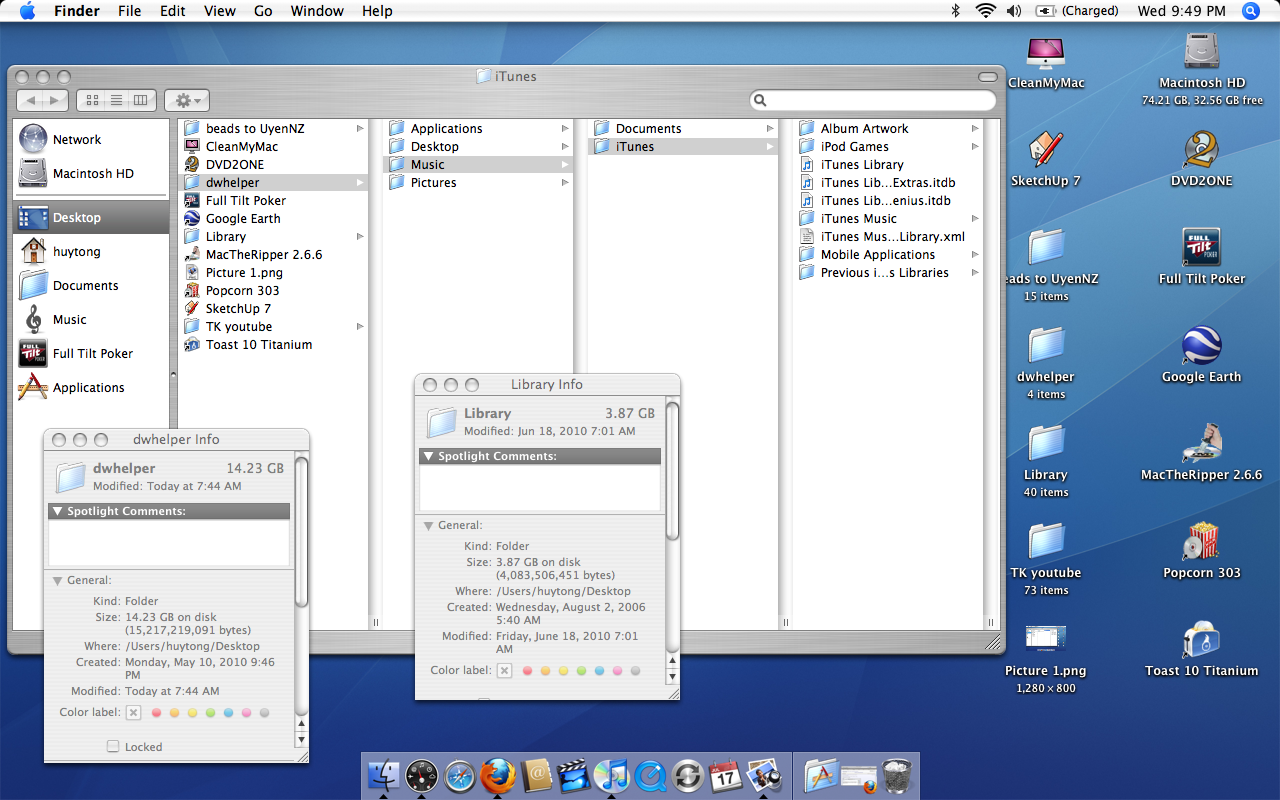Open Address Book from the Dock
The image size is (1280, 800).
click(537, 776)
